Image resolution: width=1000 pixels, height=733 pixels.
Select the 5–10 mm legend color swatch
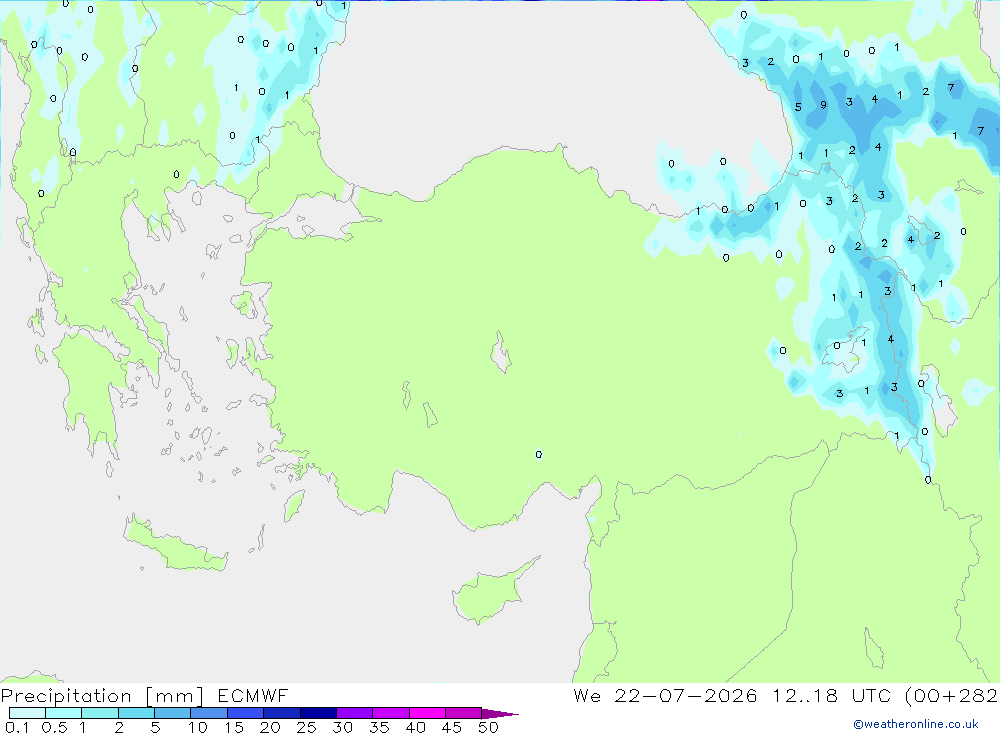click(172, 713)
